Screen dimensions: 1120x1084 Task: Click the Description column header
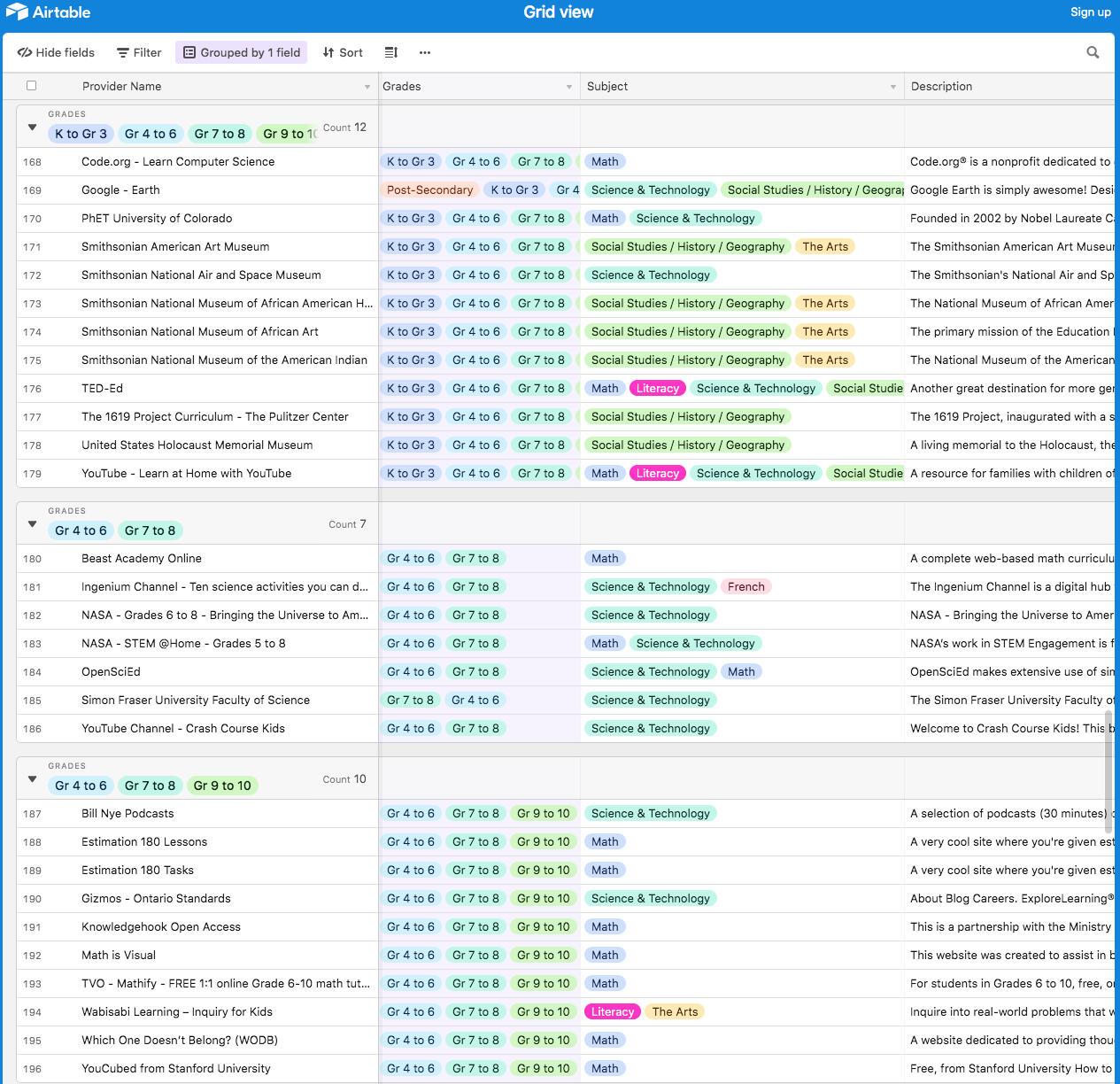(941, 86)
